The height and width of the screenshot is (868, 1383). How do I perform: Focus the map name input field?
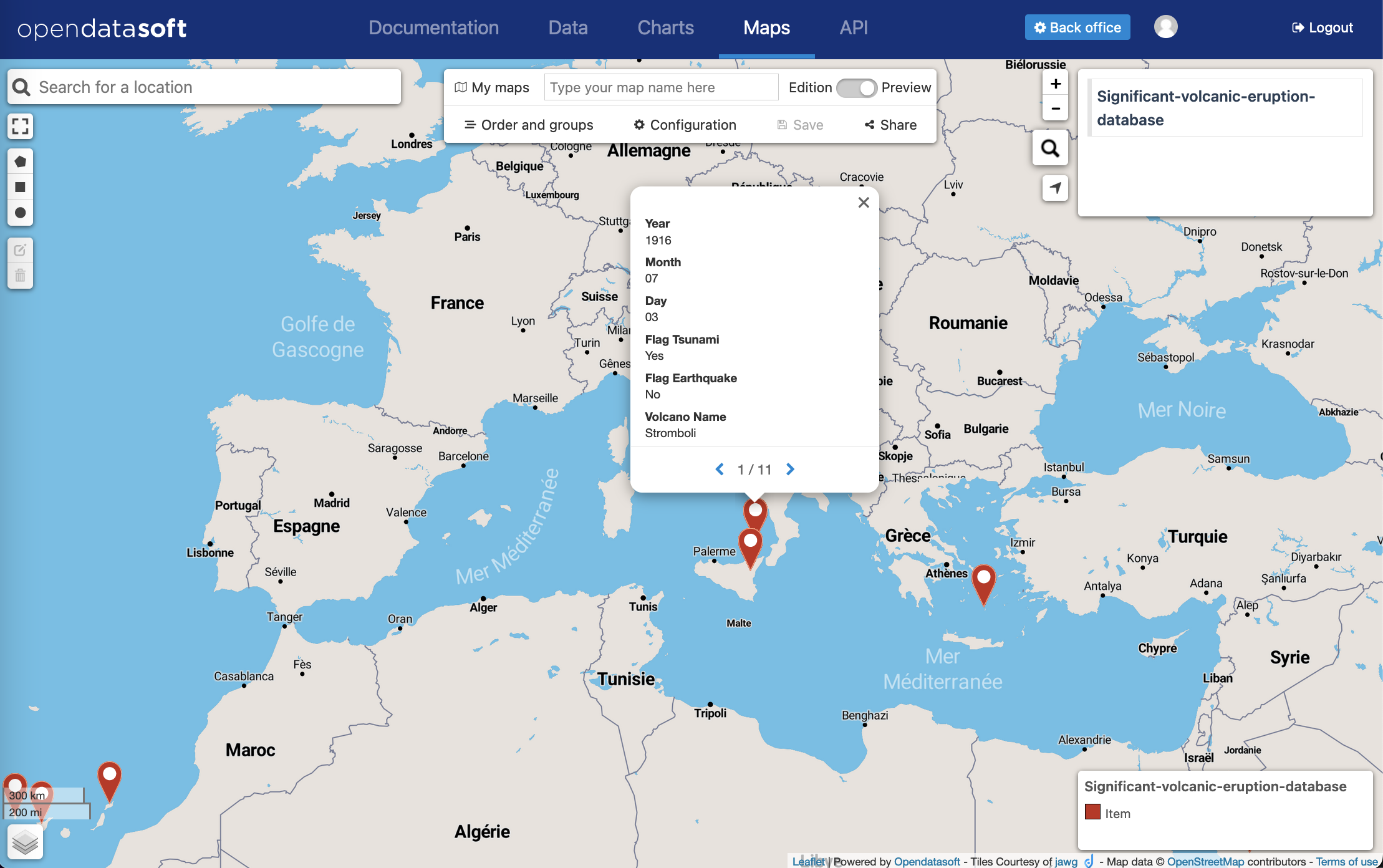pos(661,87)
